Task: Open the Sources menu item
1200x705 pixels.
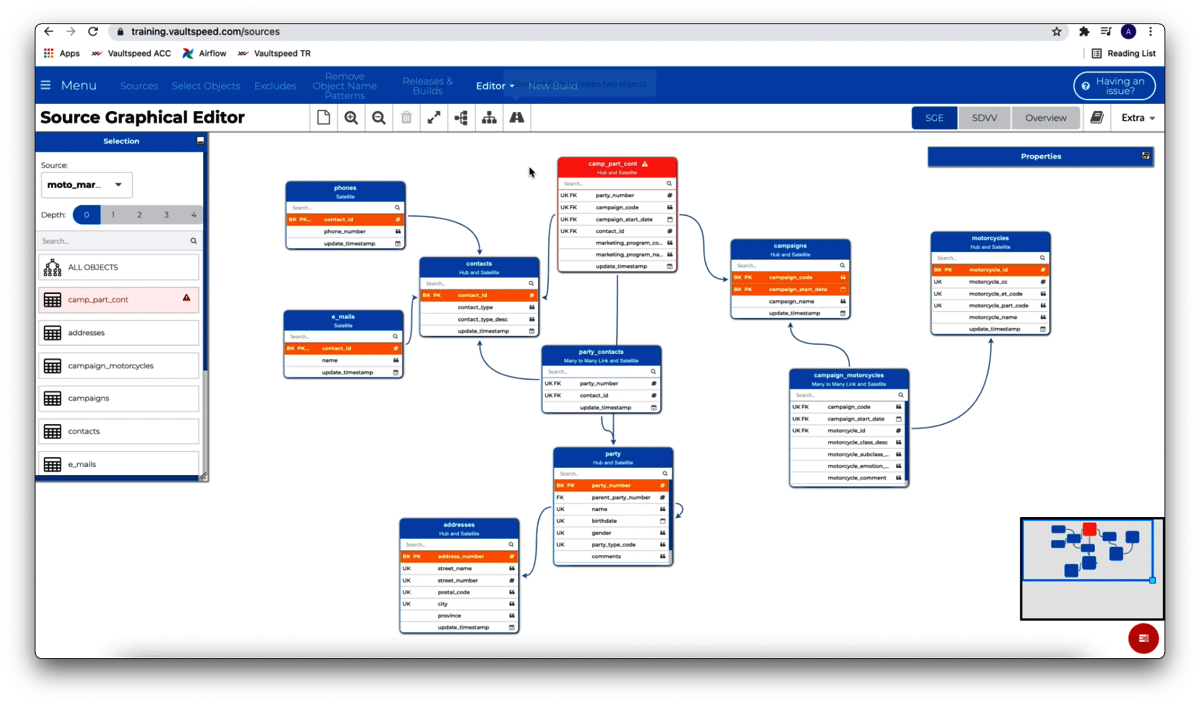Action: click(x=139, y=86)
